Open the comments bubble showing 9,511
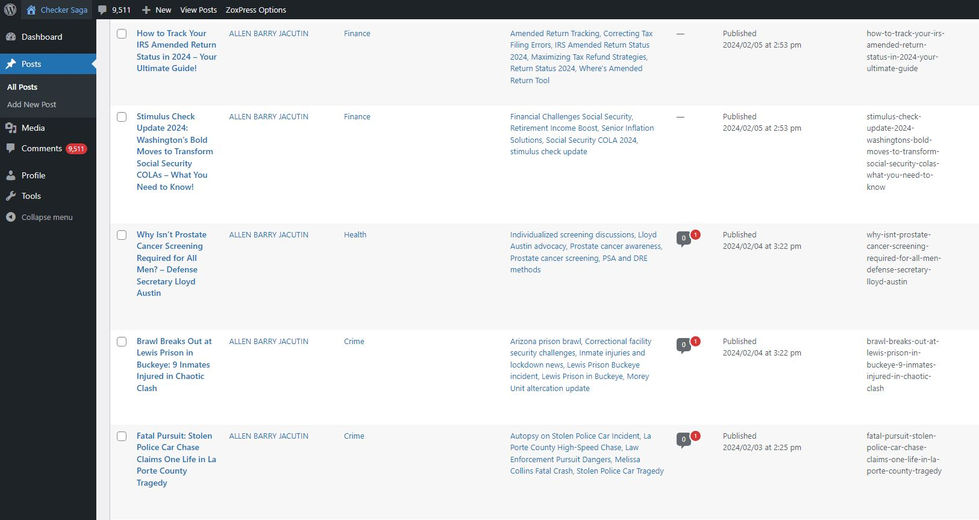The height and width of the screenshot is (520, 979). point(114,9)
